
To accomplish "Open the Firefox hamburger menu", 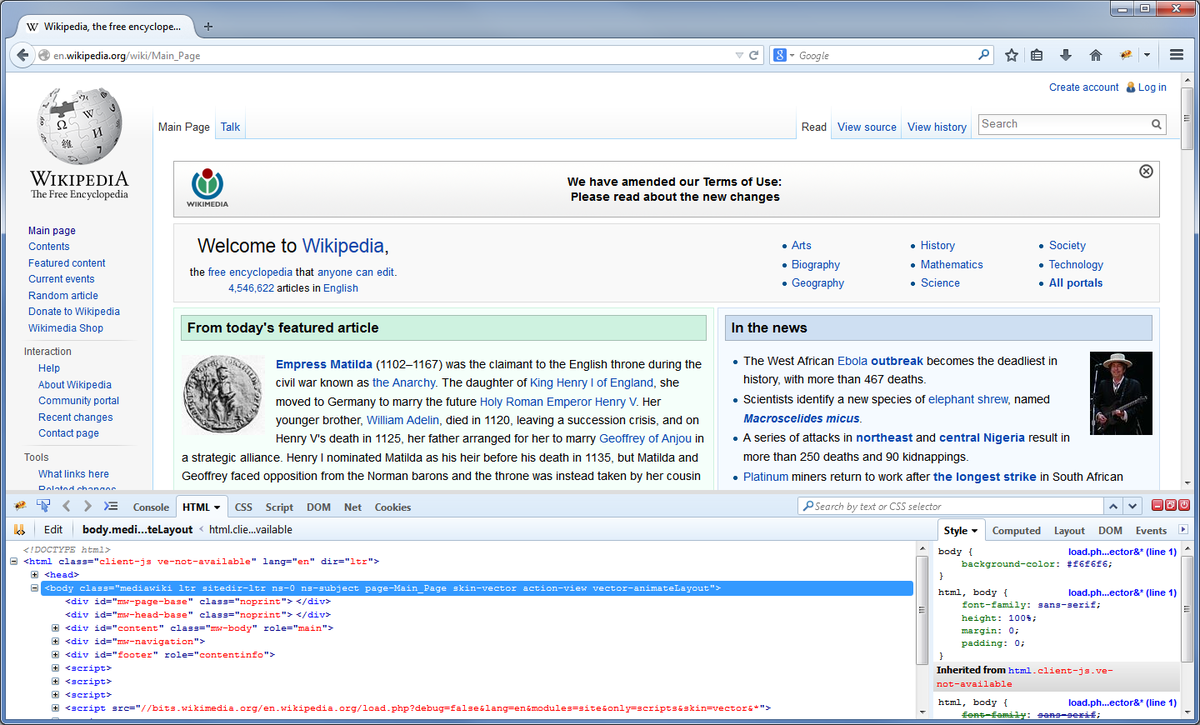I will [x=1177, y=55].
